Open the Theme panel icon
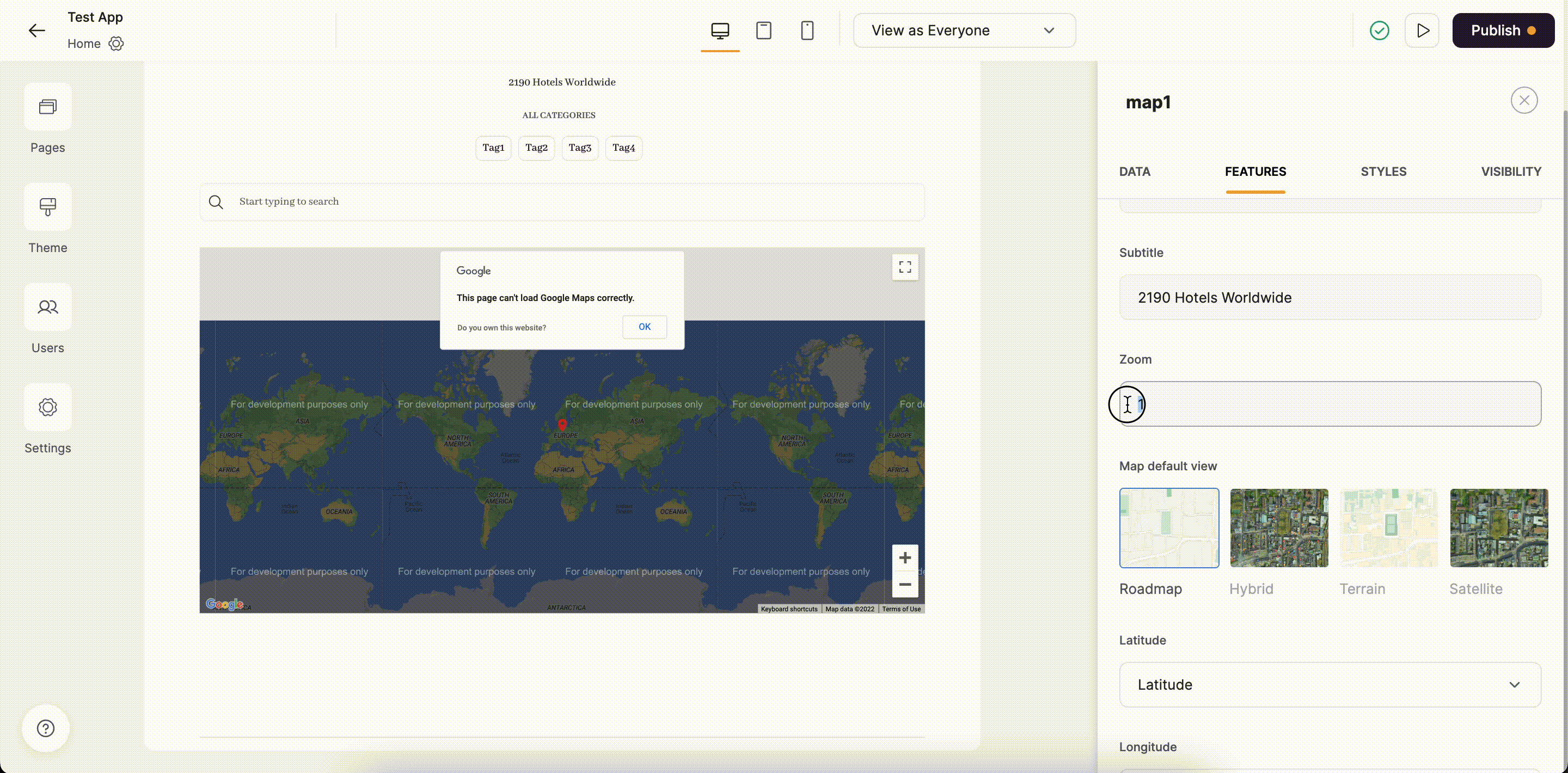 click(x=47, y=207)
